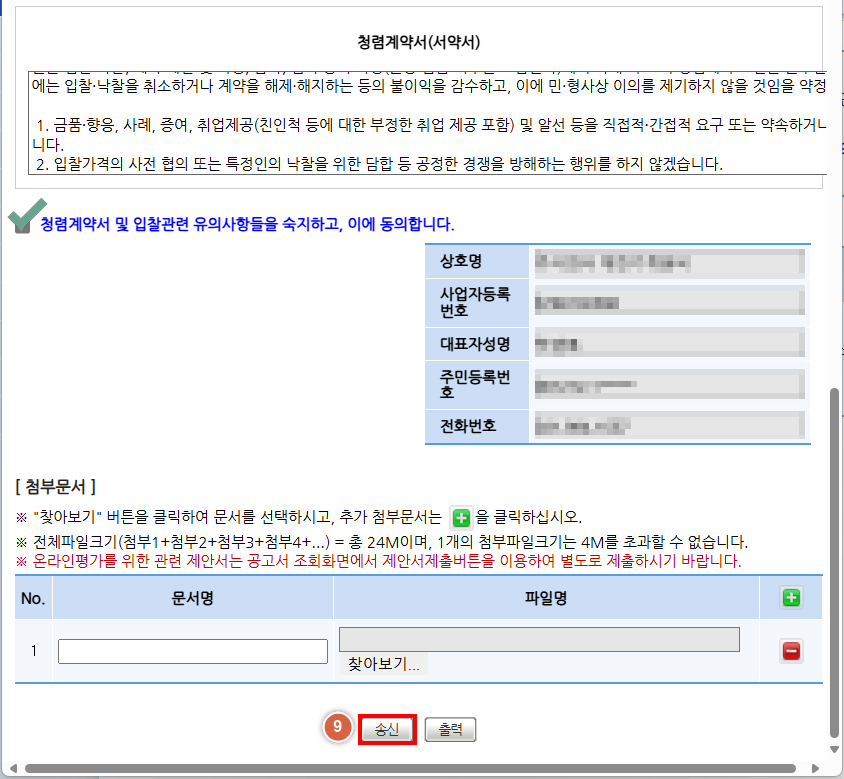The height and width of the screenshot is (779, 844).
Task: Click the green plus icon in the attachment table header
Action: [x=790, y=596]
